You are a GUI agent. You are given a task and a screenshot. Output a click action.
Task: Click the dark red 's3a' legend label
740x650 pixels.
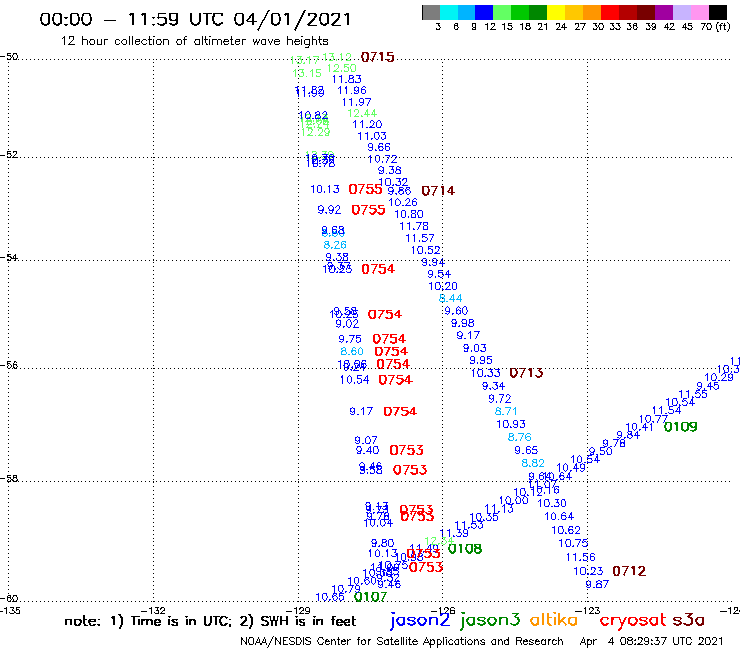[689, 620]
